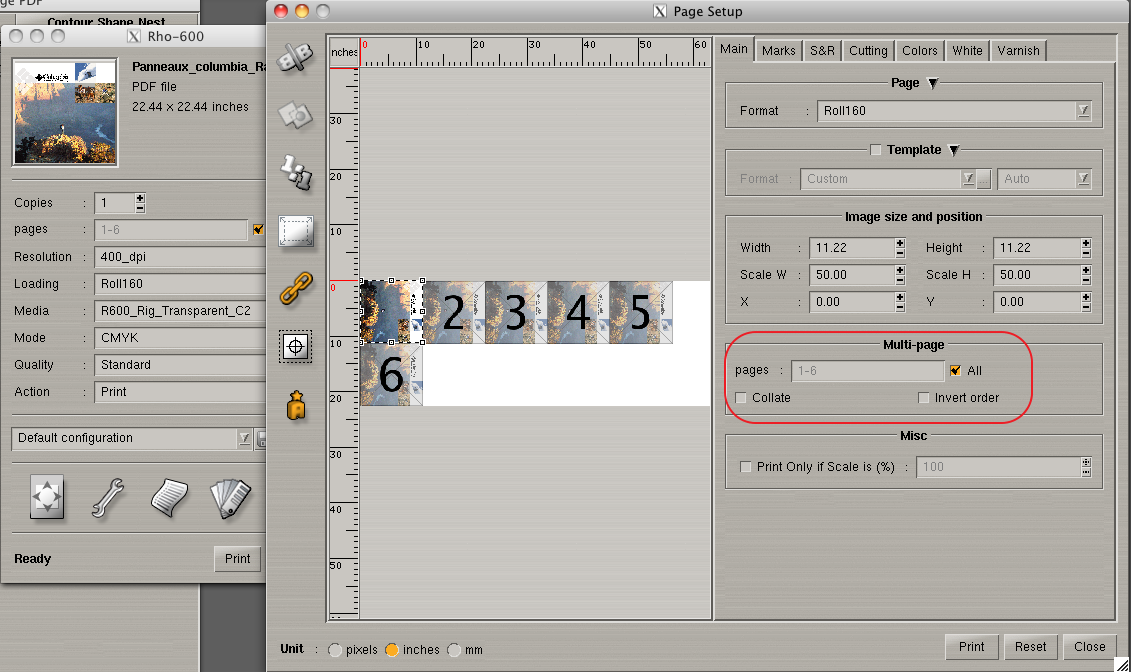Open the wrench settings icon
Viewport: 1131px width, 672px height.
107,497
